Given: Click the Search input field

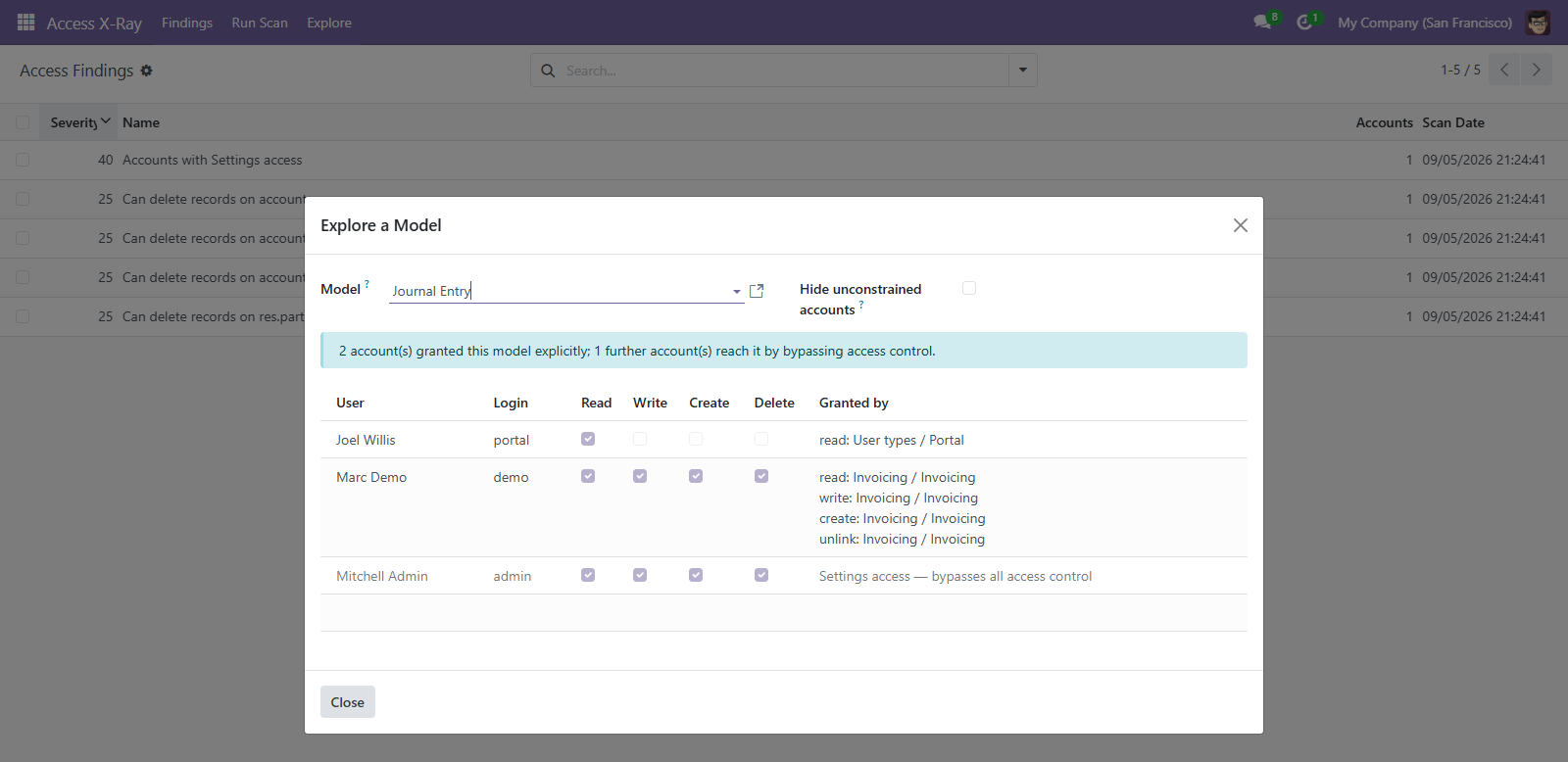Looking at the screenshot, I should [x=784, y=71].
